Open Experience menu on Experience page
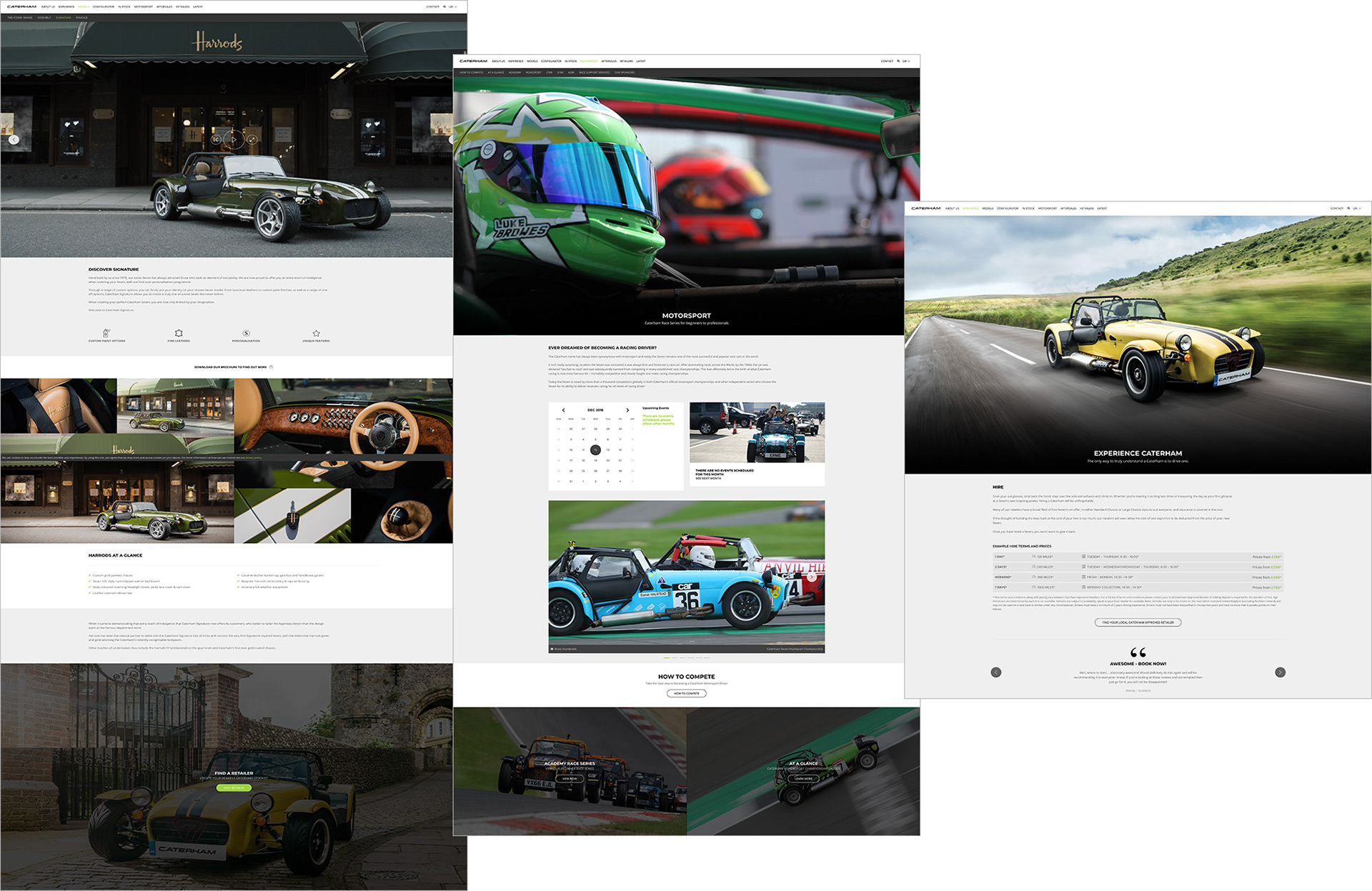Screen dimensions: 1372x891 tap(970, 209)
